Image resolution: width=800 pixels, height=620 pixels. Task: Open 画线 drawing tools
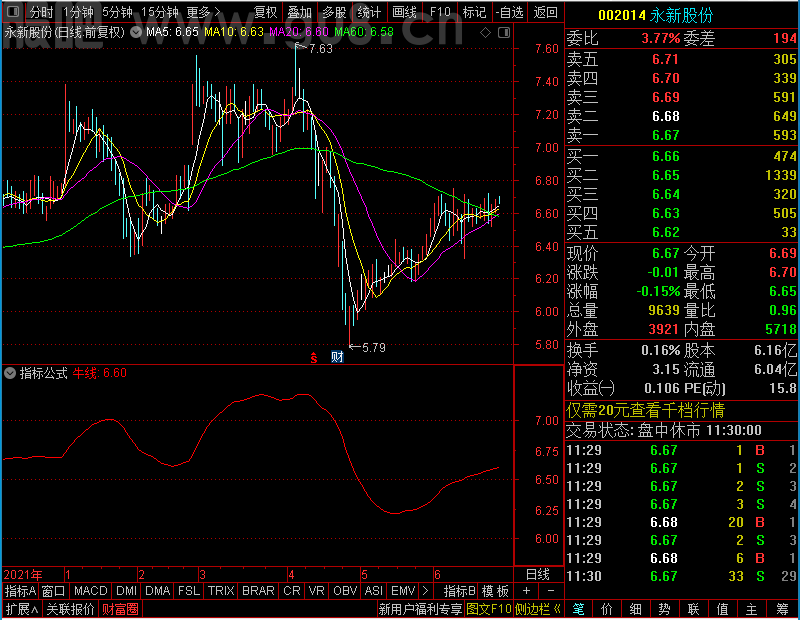405,12
